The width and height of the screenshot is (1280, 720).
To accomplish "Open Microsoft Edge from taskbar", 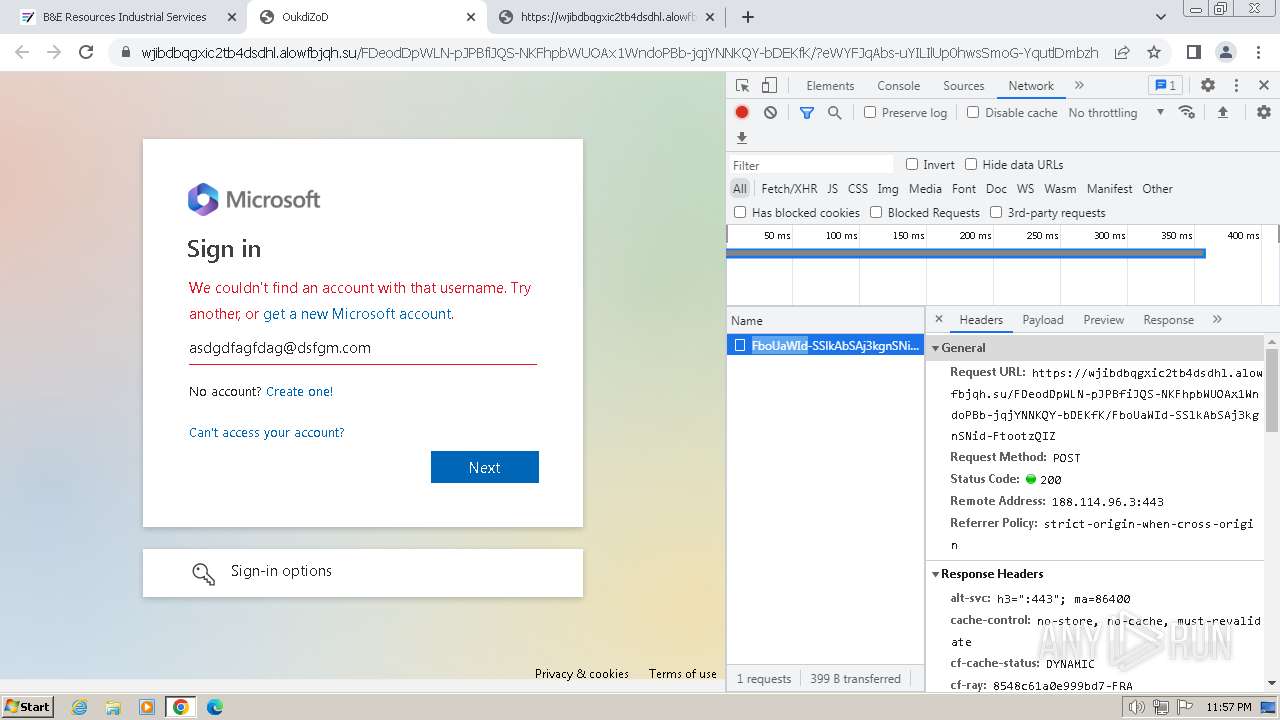I will pyautogui.click(x=214, y=707).
